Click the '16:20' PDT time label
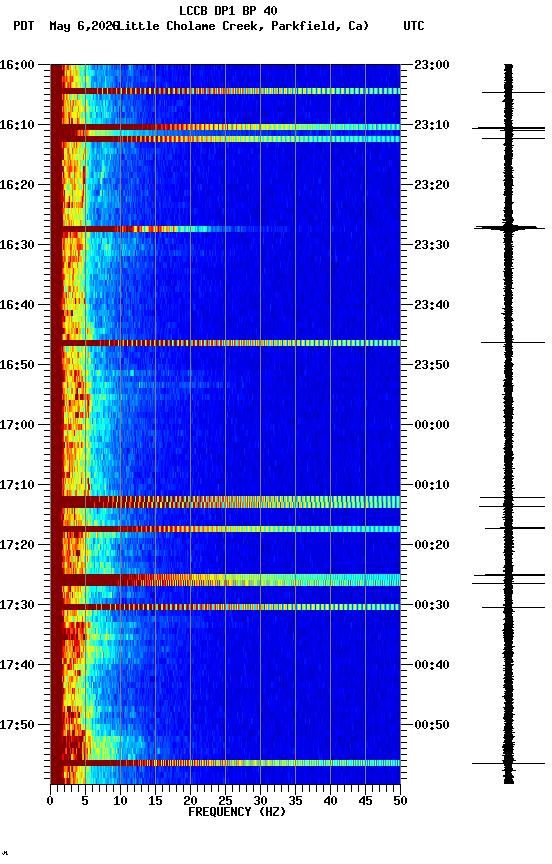This screenshot has height=864, width=552. click(17, 185)
